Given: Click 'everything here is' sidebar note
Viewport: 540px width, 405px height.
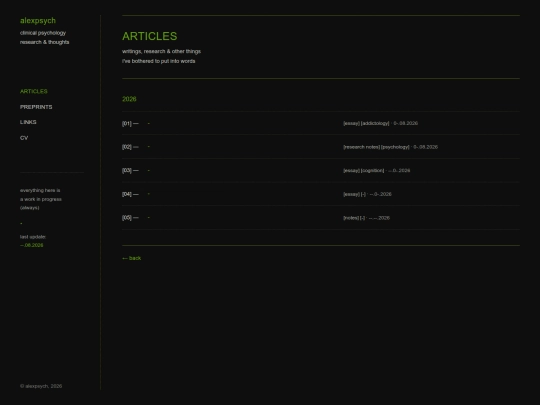Looking at the screenshot, I should click(40, 190).
